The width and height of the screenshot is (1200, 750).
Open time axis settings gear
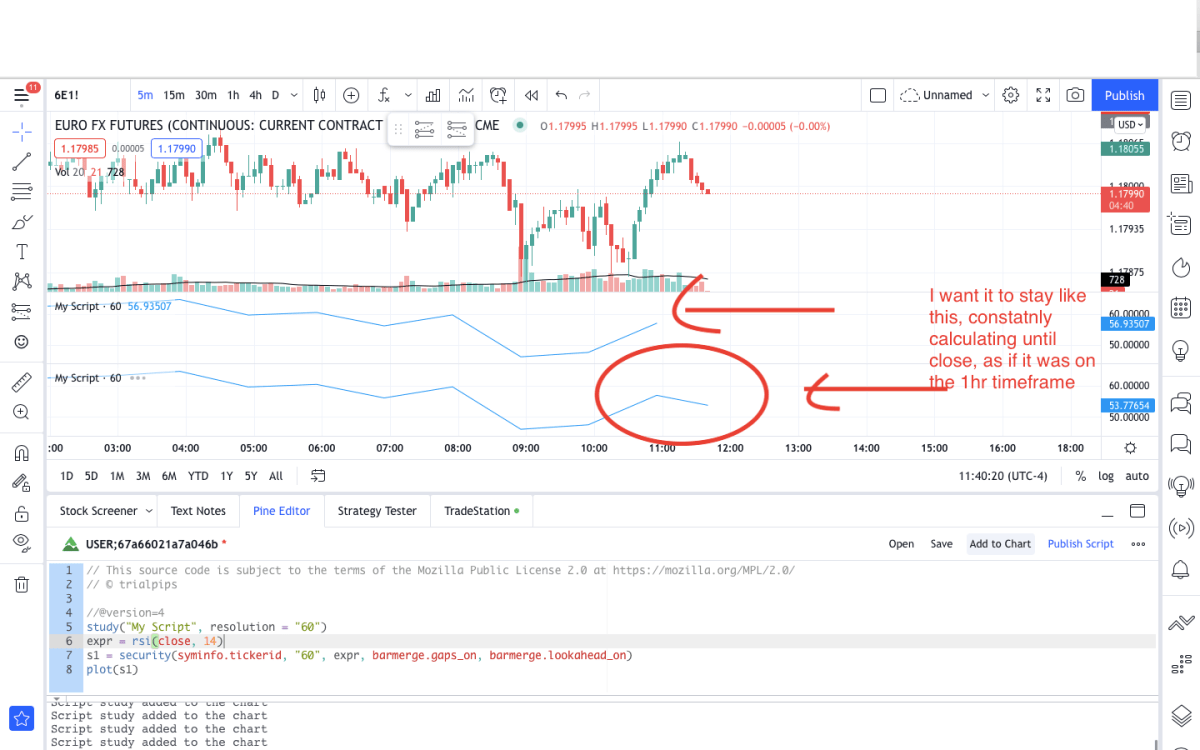click(1130, 448)
